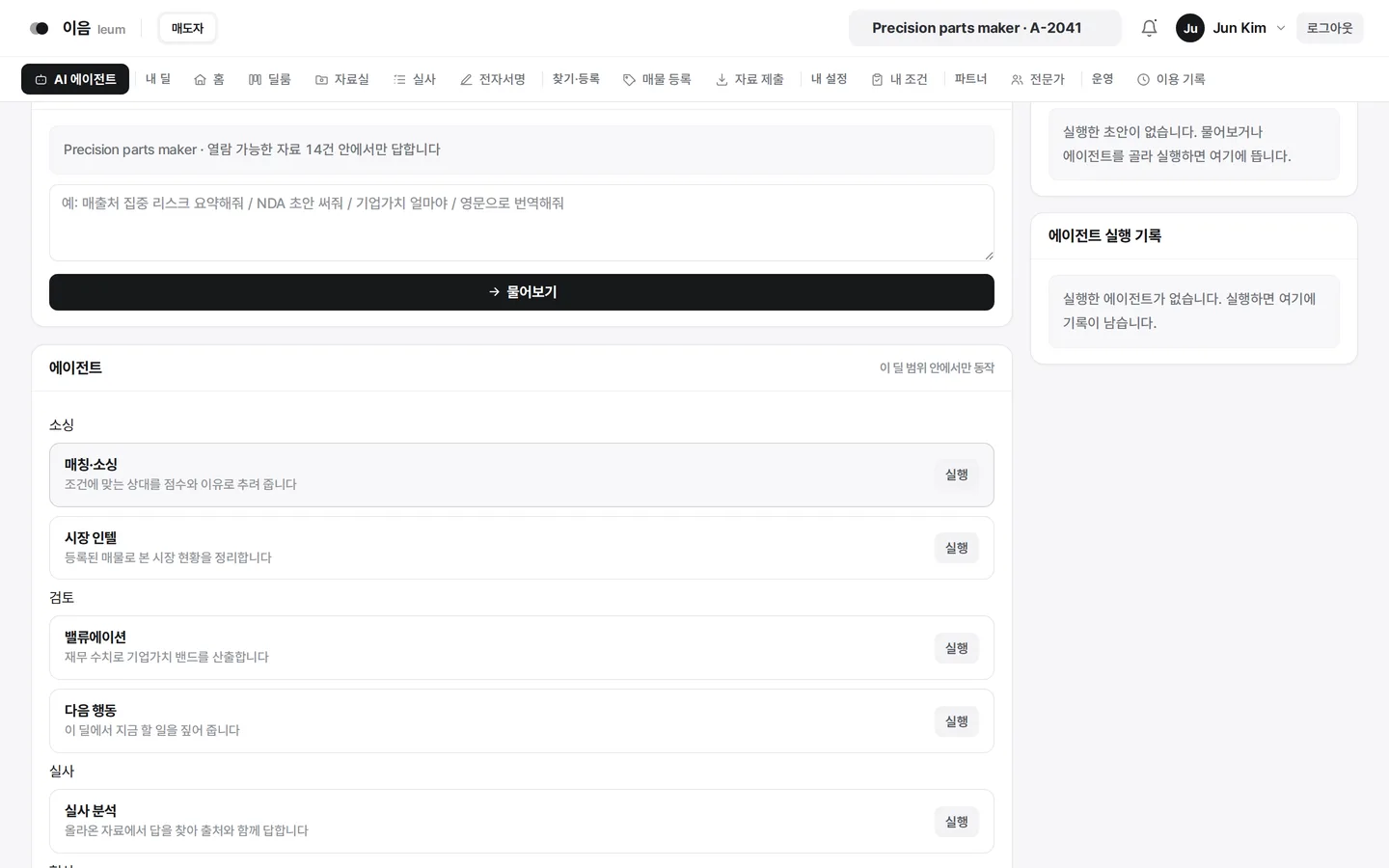Open the Precision parts maker · A-2041 deal selector
1389x868 pixels.
click(985, 28)
